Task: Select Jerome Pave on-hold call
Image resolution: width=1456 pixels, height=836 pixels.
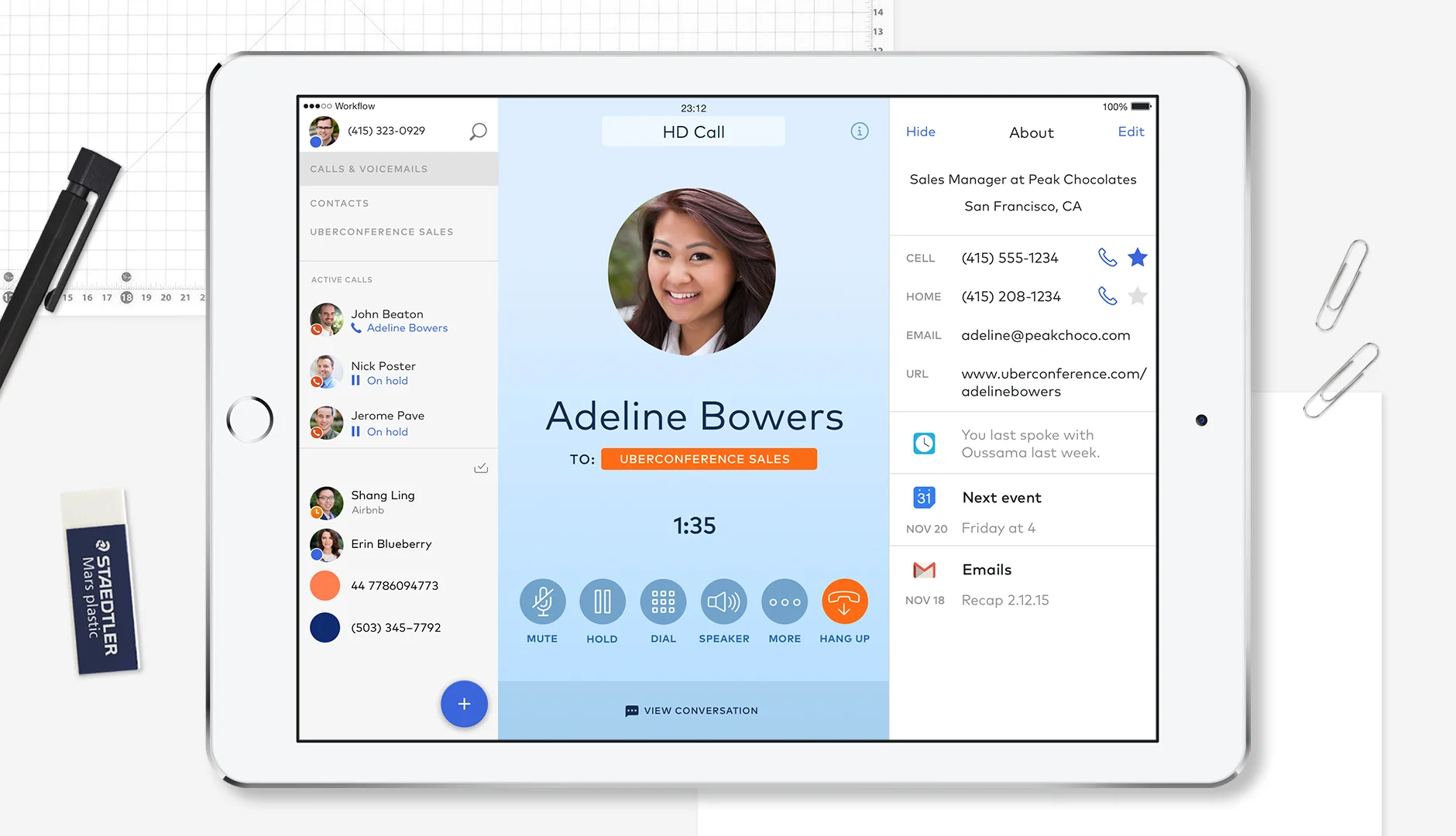Action: 399,423
